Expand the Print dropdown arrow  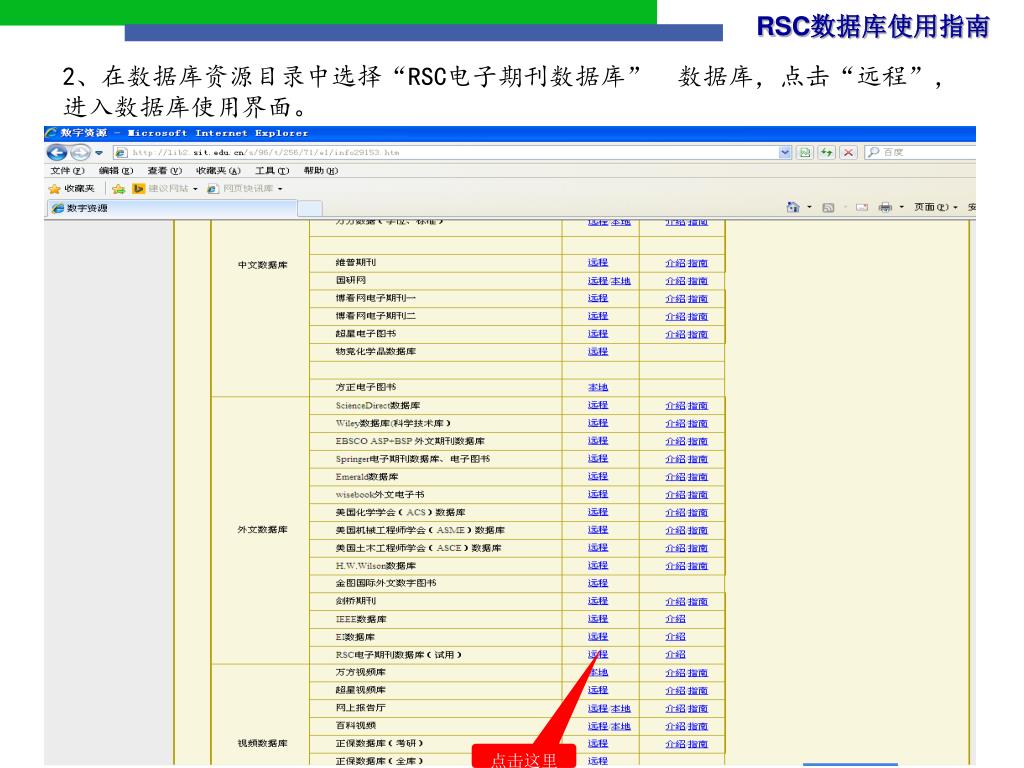pyautogui.click(x=902, y=208)
